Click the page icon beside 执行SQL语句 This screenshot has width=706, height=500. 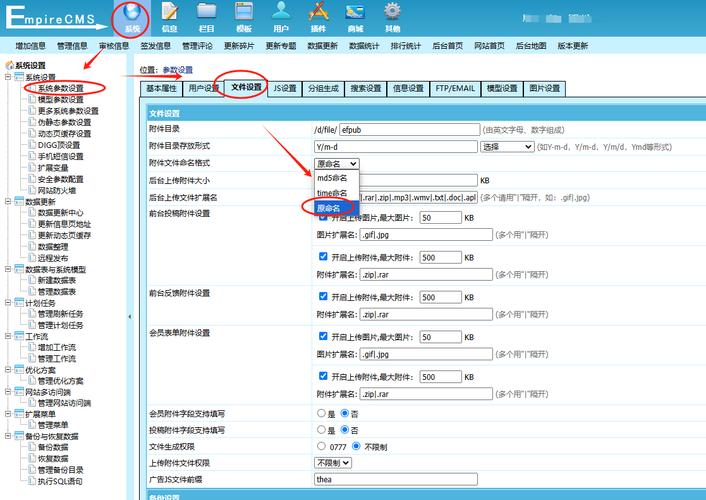click(x=32, y=481)
